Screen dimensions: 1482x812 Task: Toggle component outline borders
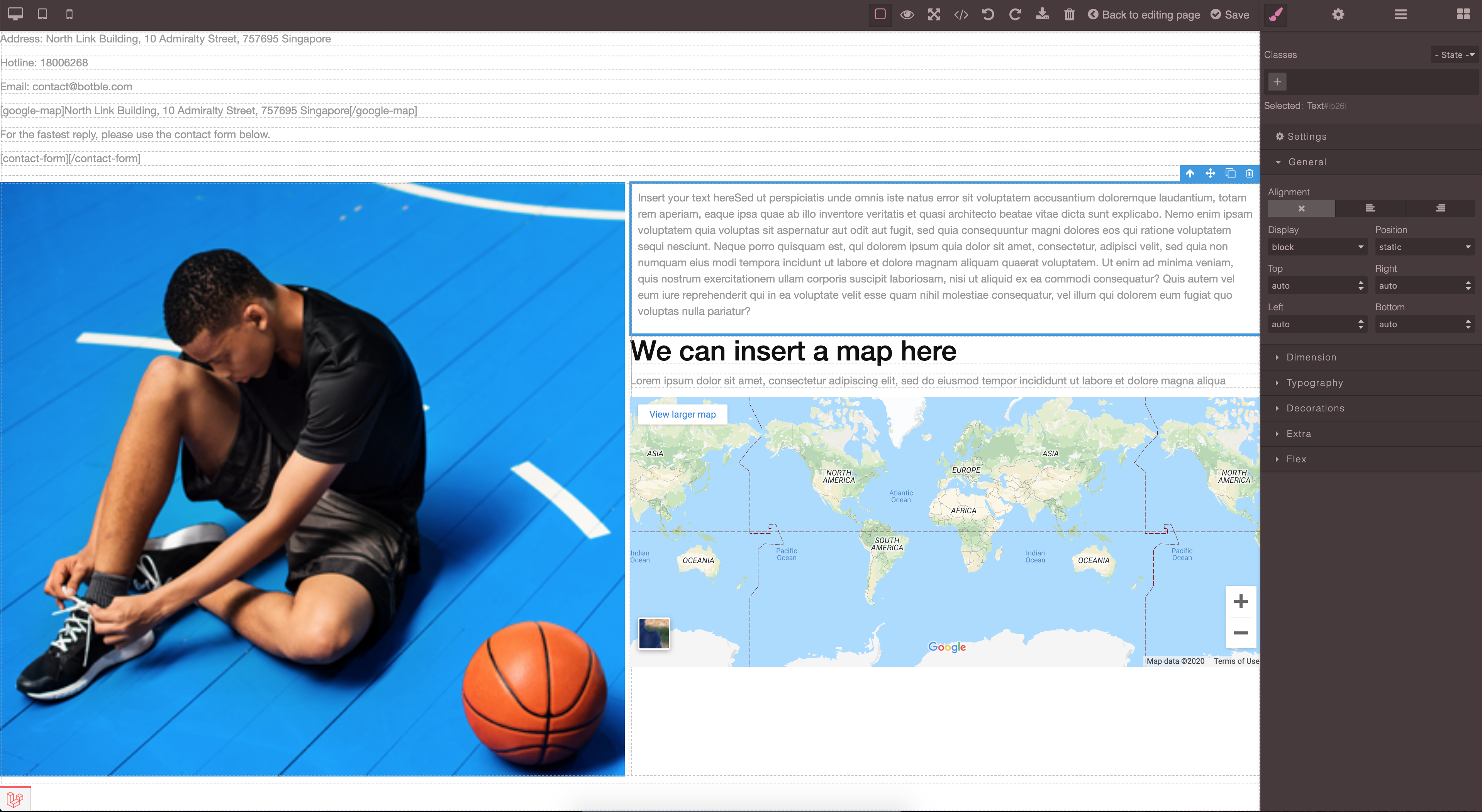pyautogui.click(x=880, y=14)
